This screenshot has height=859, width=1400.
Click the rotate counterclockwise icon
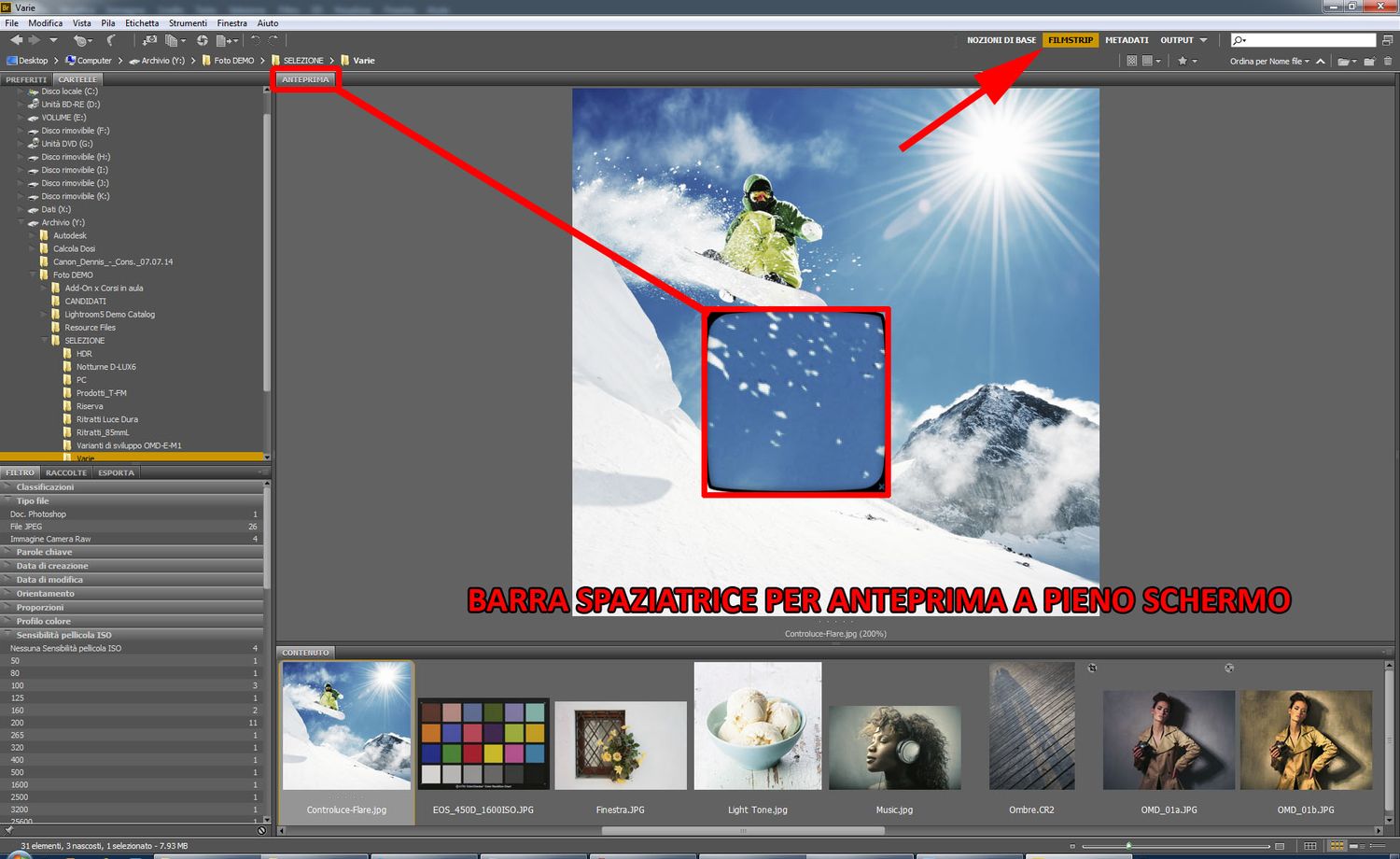pos(255,40)
